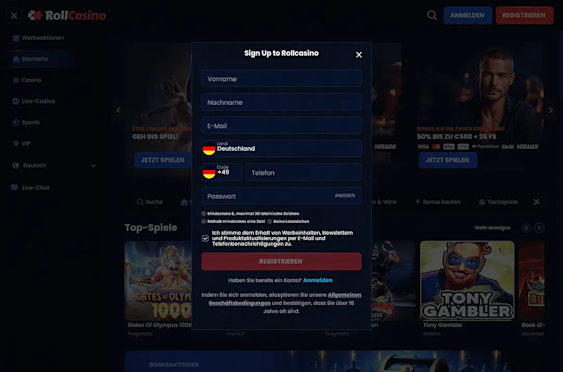563x372 pixels.
Task: Open the search magnifier in the header
Action: point(432,15)
